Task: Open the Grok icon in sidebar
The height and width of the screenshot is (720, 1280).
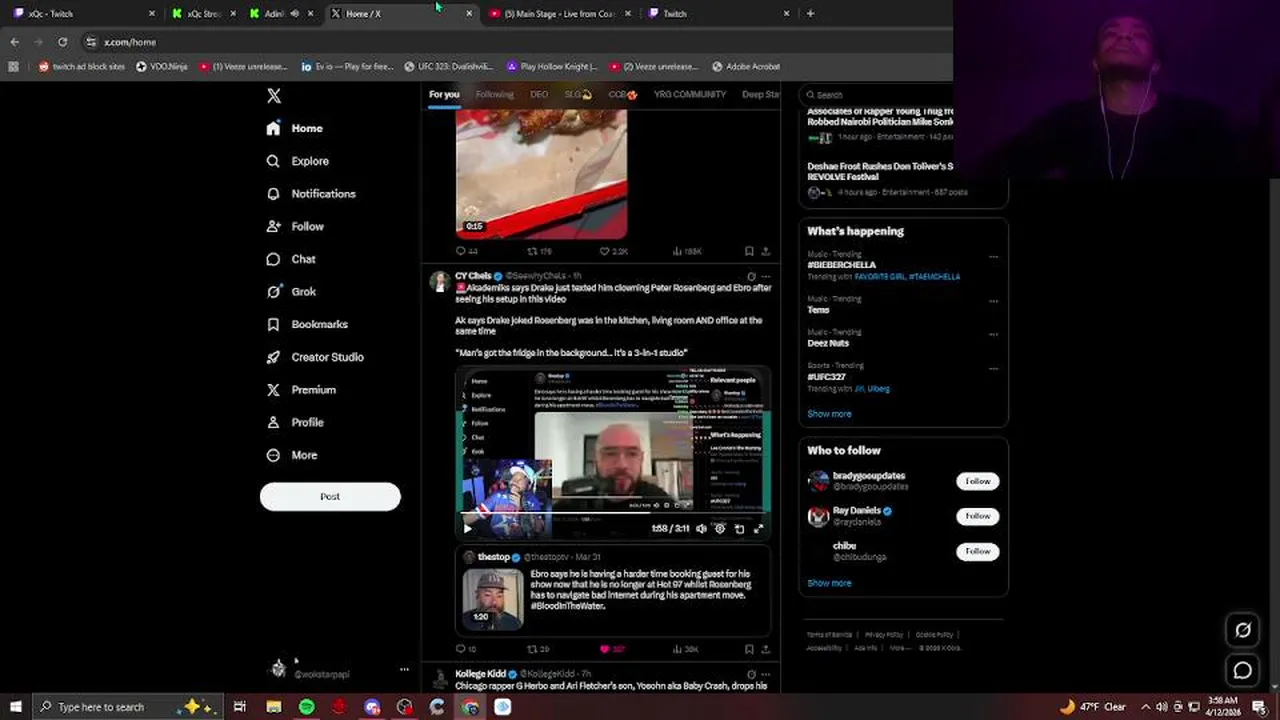Action: (273, 292)
